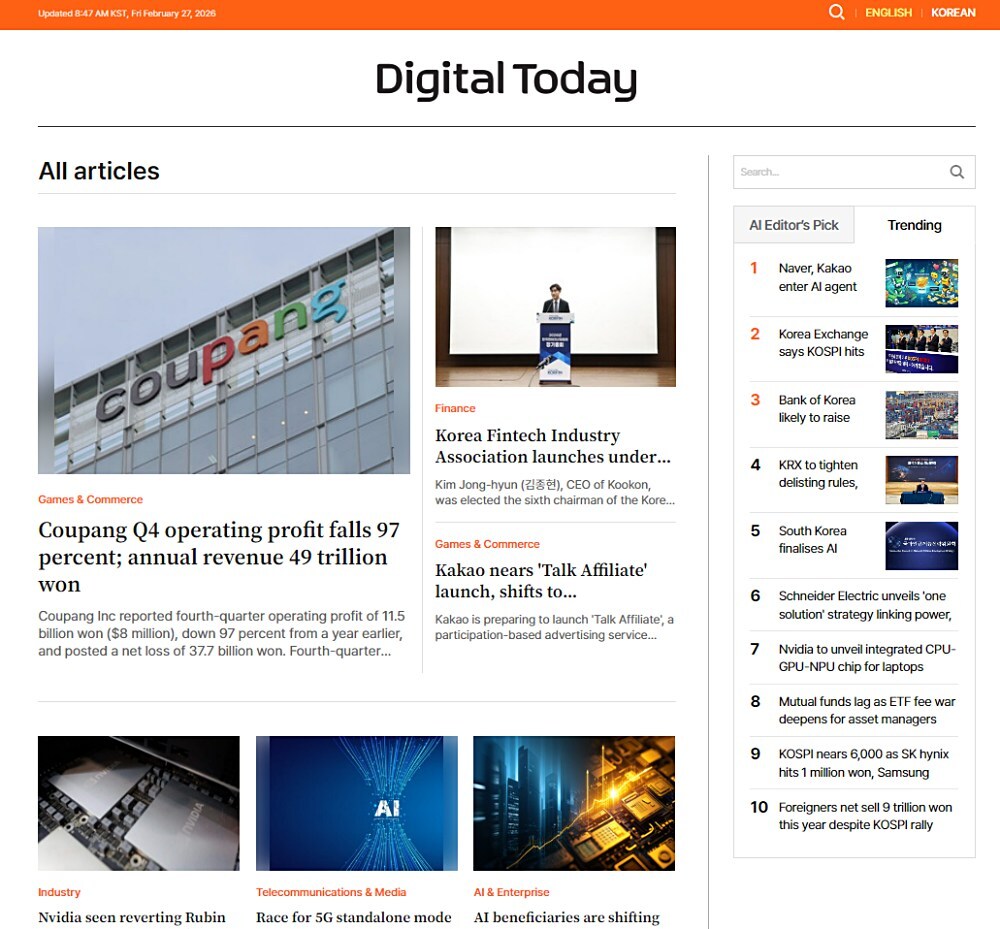Viewport: 1000px width, 929px height.
Task: Click the Telecommunications & Media category label
Action: click(331, 892)
